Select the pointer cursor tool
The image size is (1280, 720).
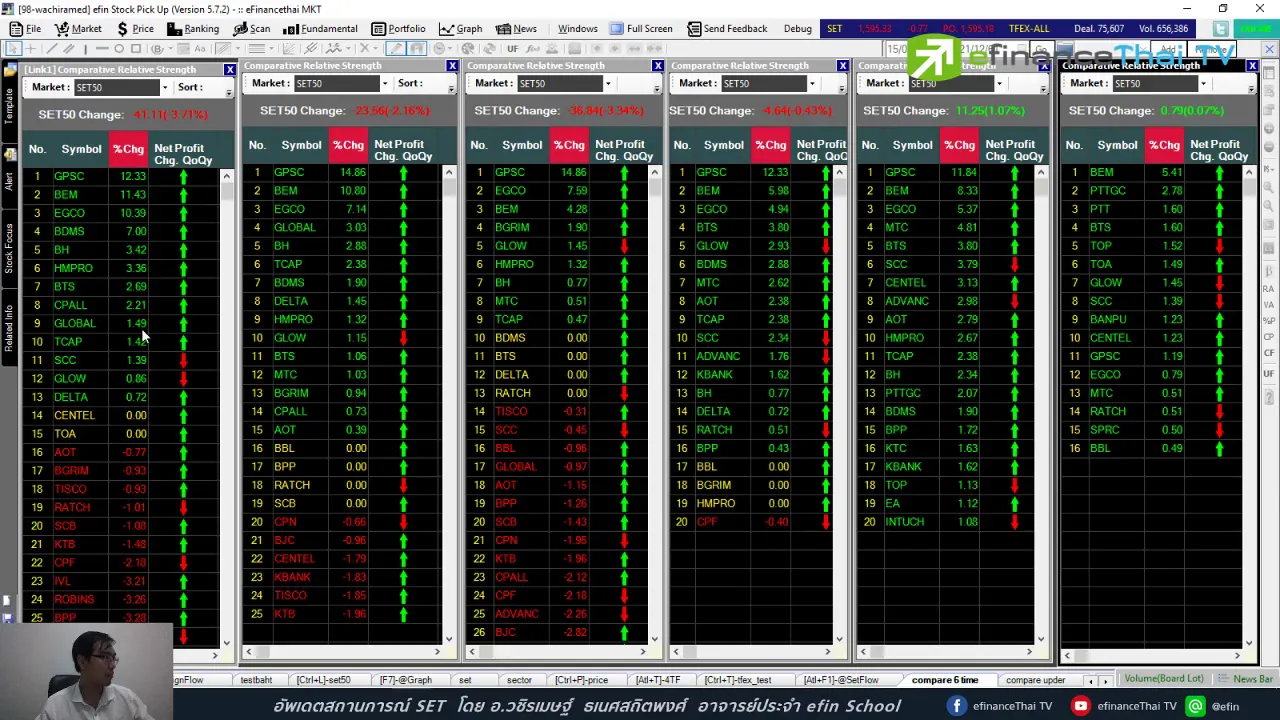[x=14, y=48]
